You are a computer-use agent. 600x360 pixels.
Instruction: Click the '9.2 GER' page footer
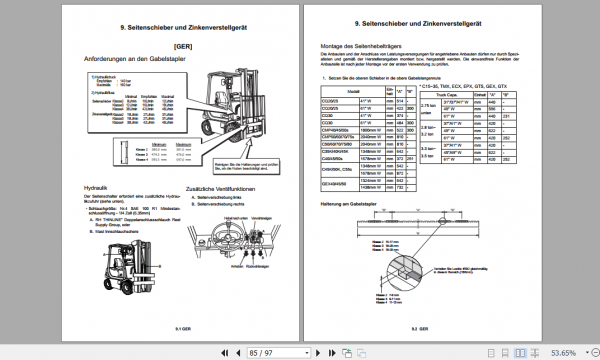click(420, 329)
